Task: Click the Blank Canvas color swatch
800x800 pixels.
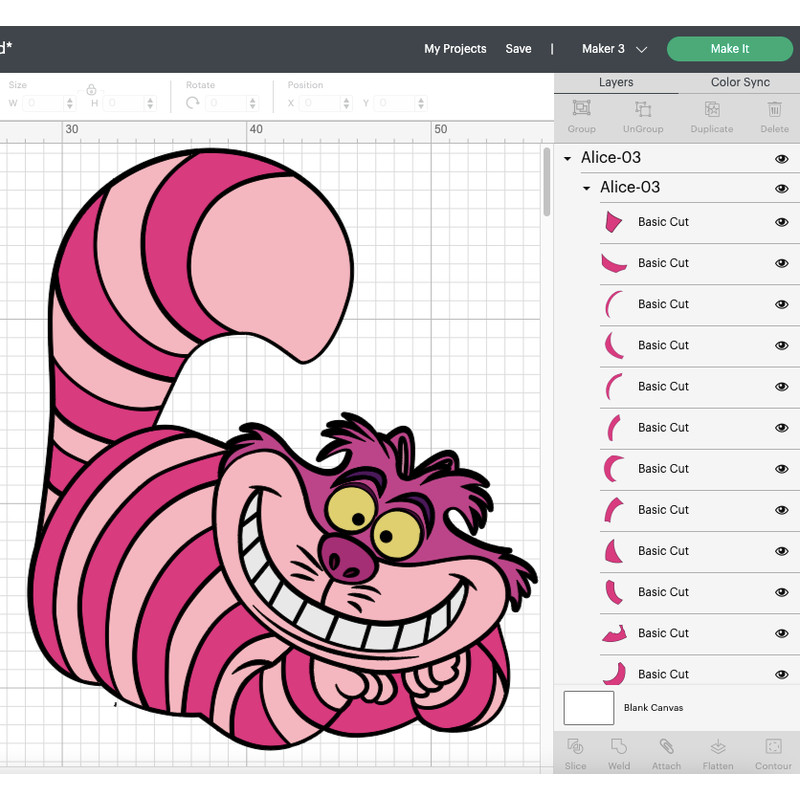Action: click(588, 708)
